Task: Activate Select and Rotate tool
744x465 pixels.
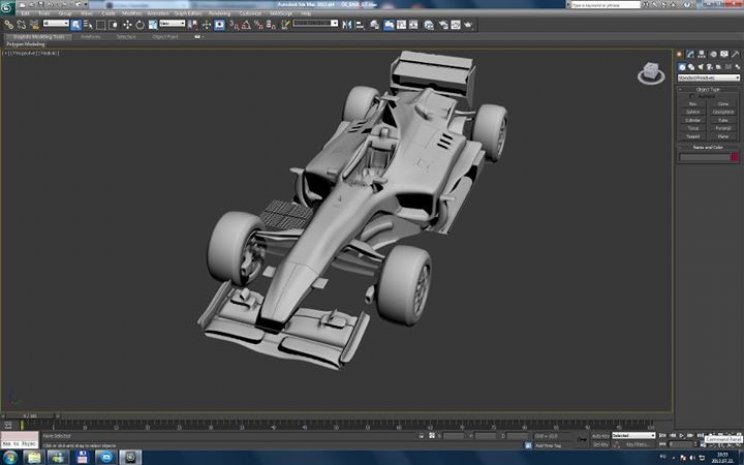Action: tap(140, 25)
